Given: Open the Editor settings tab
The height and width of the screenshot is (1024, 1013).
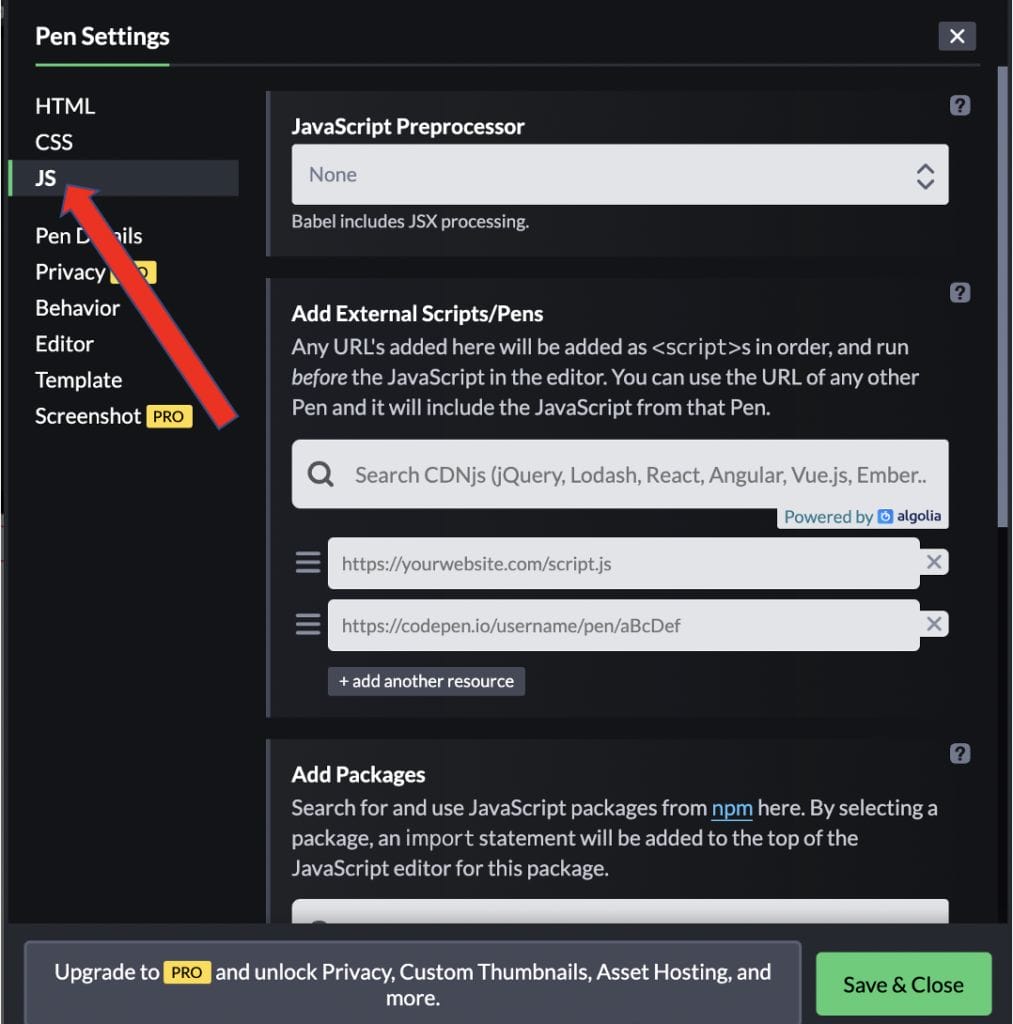Looking at the screenshot, I should coord(64,344).
